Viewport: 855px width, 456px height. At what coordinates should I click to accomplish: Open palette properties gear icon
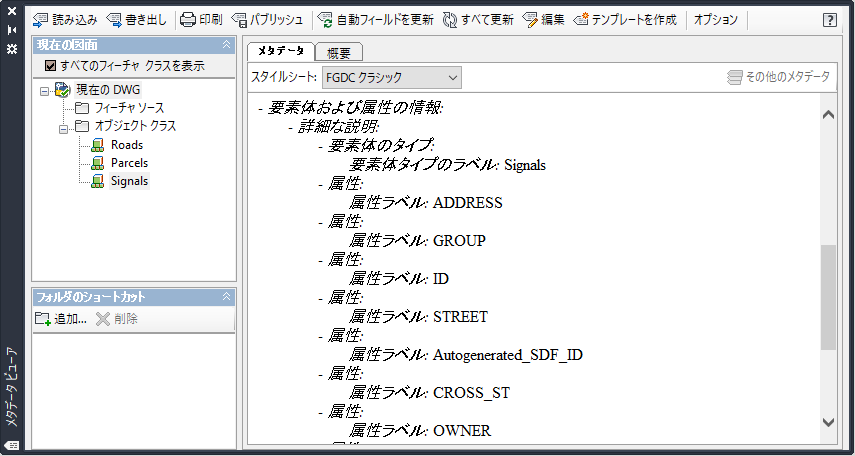click(12, 49)
